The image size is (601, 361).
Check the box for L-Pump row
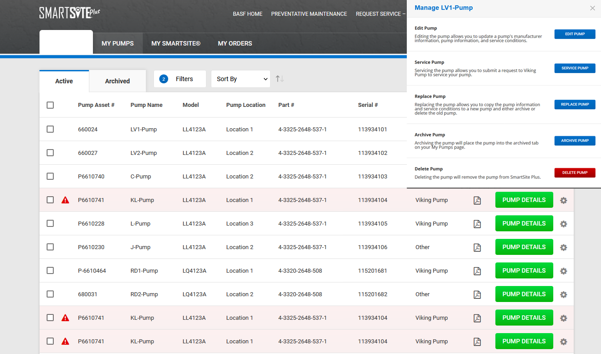[50, 223]
